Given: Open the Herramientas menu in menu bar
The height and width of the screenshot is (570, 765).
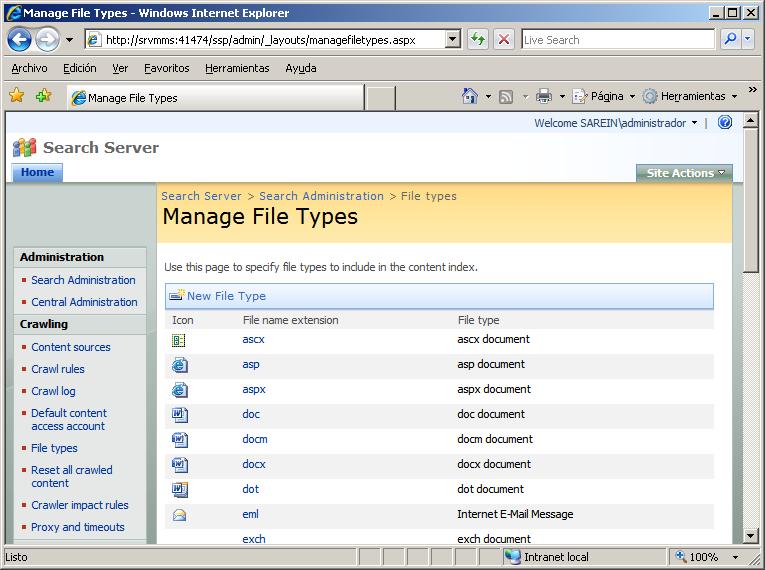Looking at the screenshot, I should pos(237,68).
